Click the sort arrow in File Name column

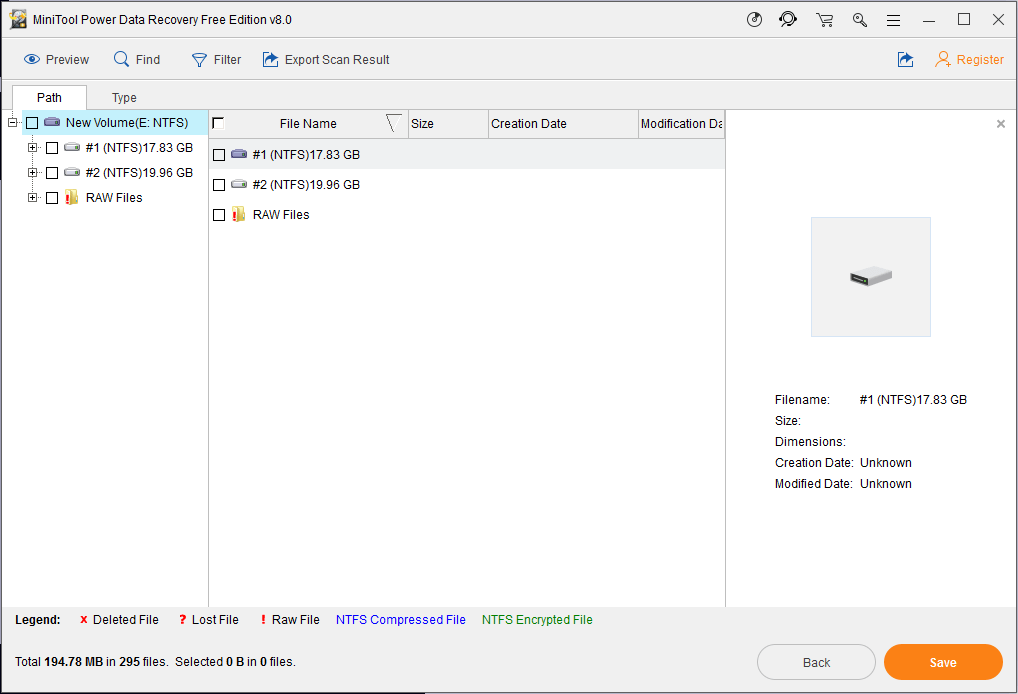[x=393, y=123]
